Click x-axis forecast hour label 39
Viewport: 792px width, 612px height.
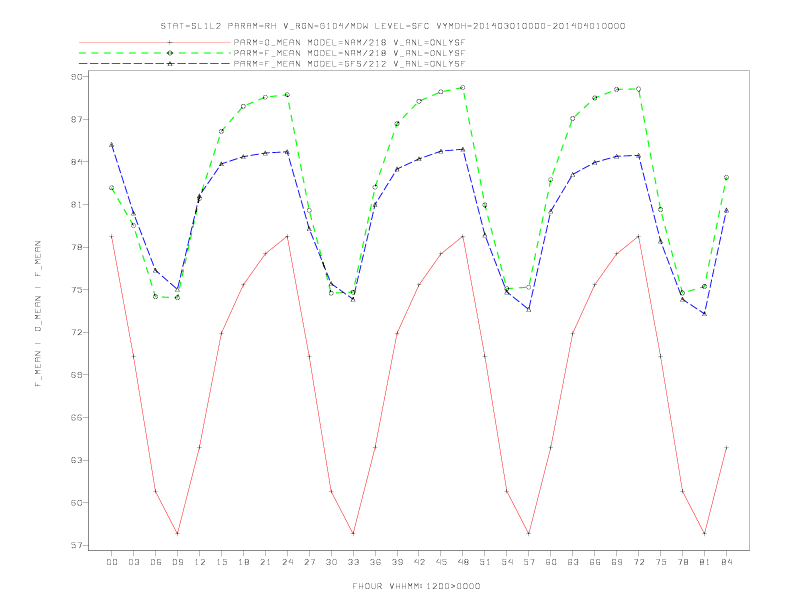pos(397,562)
